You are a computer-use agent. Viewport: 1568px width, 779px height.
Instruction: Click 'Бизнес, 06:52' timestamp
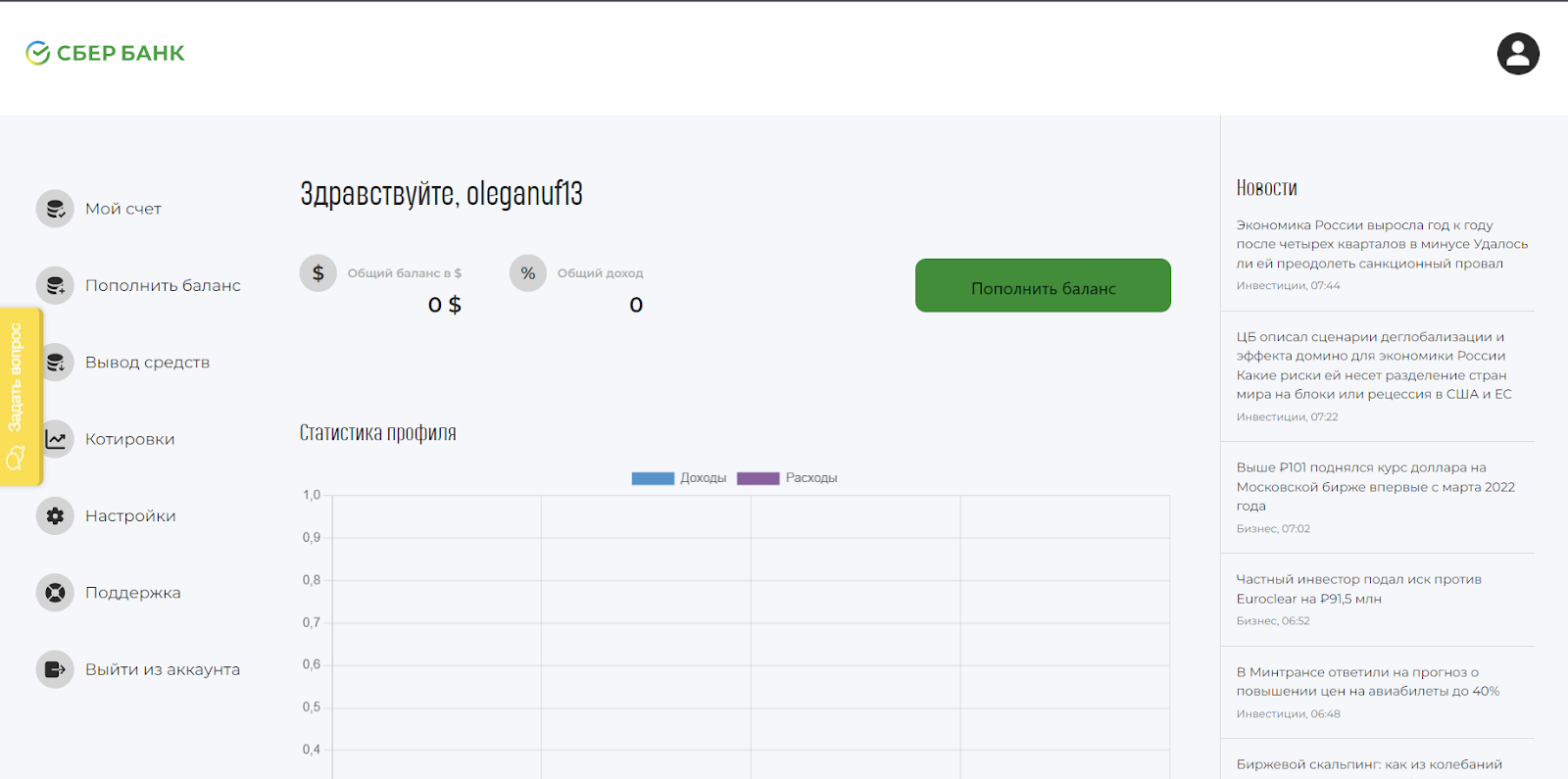[1273, 621]
